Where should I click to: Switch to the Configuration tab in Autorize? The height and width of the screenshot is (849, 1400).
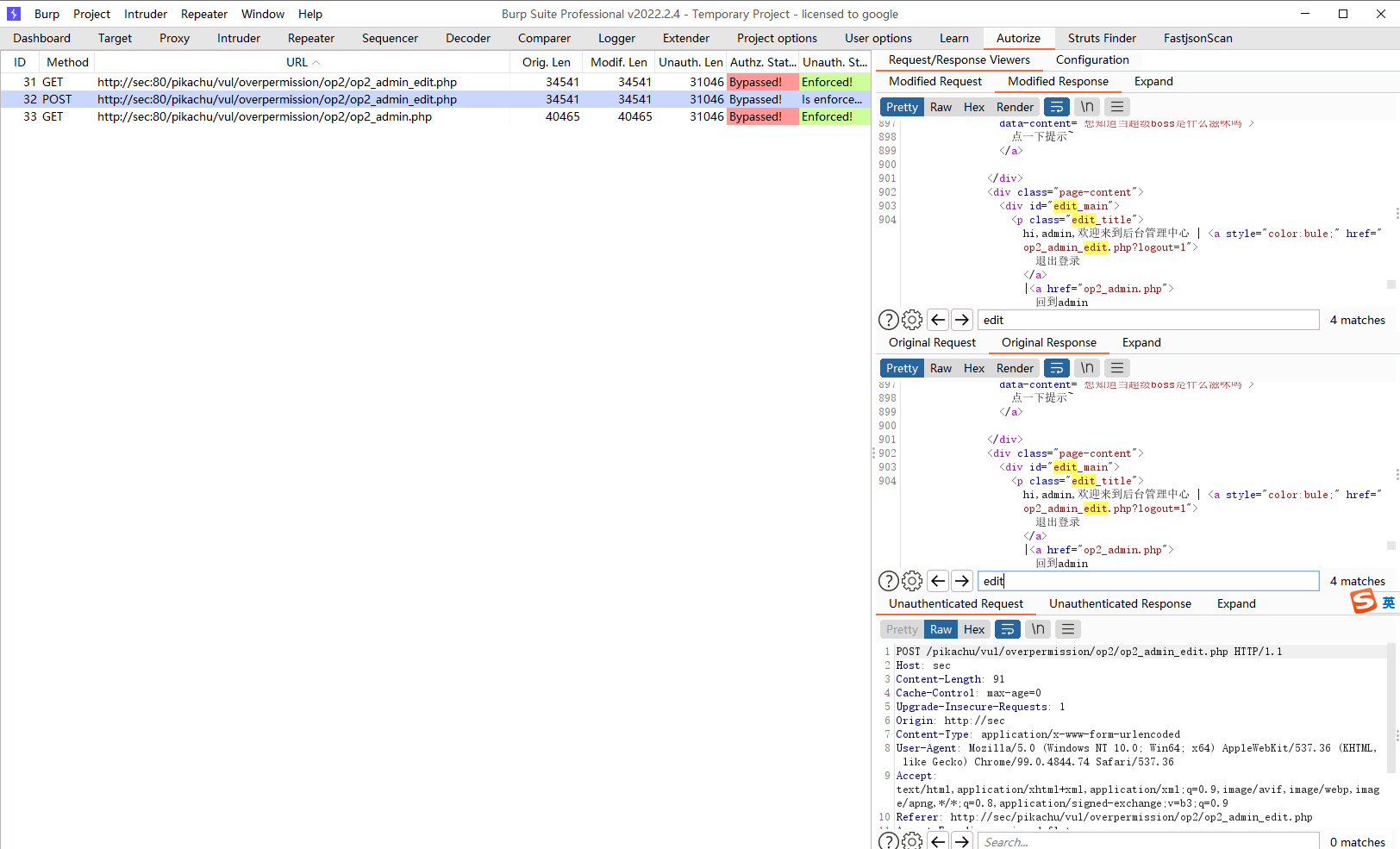point(1092,59)
